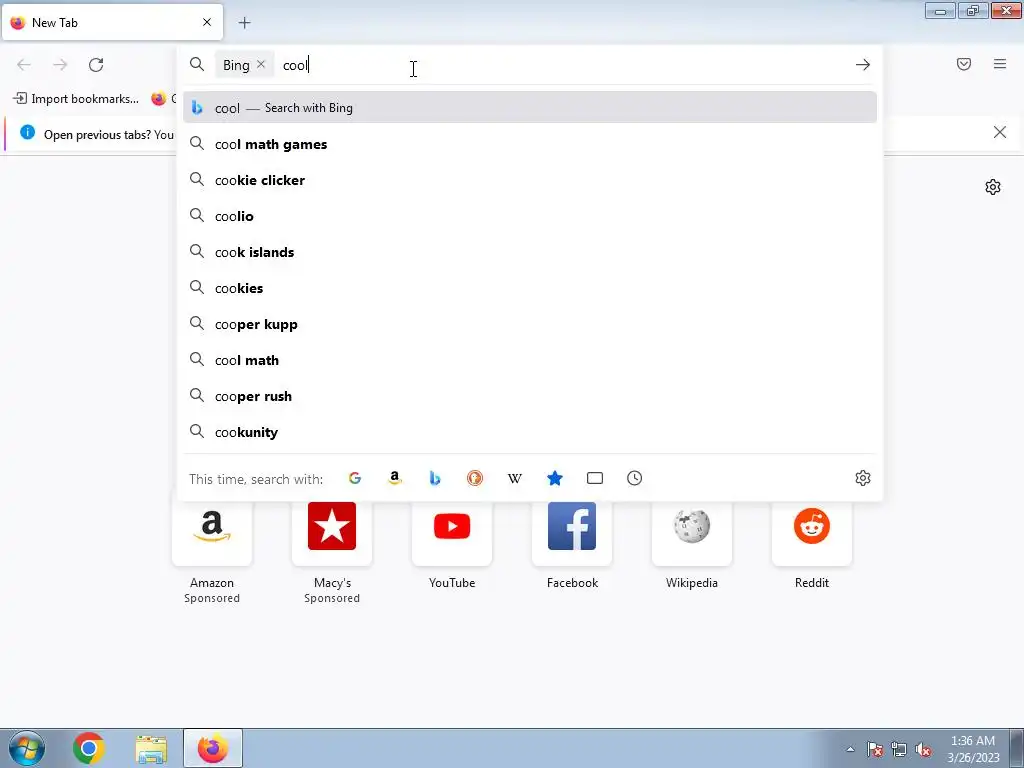The height and width of the screenshot is (768, 1024).
Task: Show hidden system tray icons
Action: [x=850, y=749]
